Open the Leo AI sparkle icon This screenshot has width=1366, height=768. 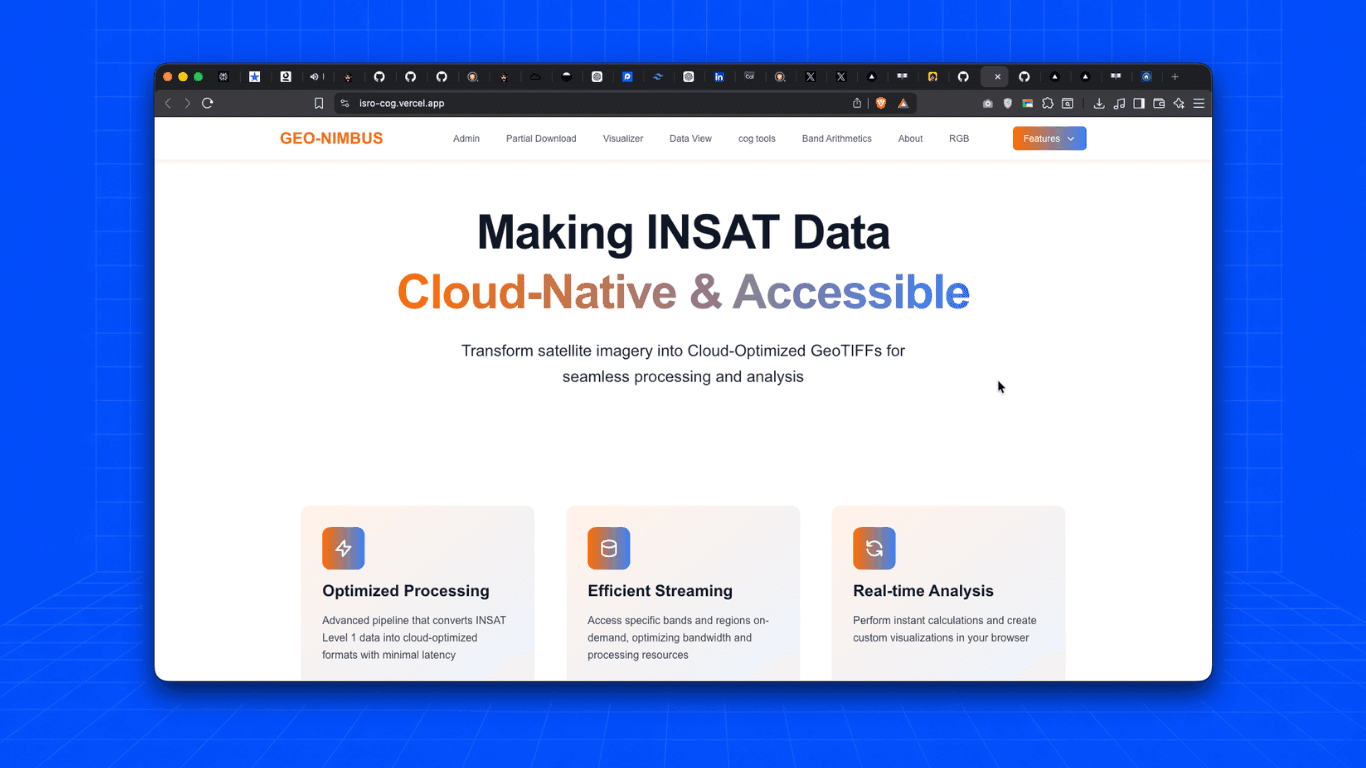tap(1179, 103)
